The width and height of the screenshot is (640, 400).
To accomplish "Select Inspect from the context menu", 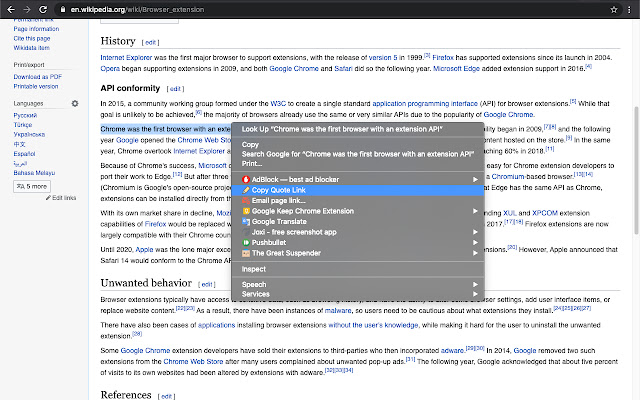I will coord(358,269).
